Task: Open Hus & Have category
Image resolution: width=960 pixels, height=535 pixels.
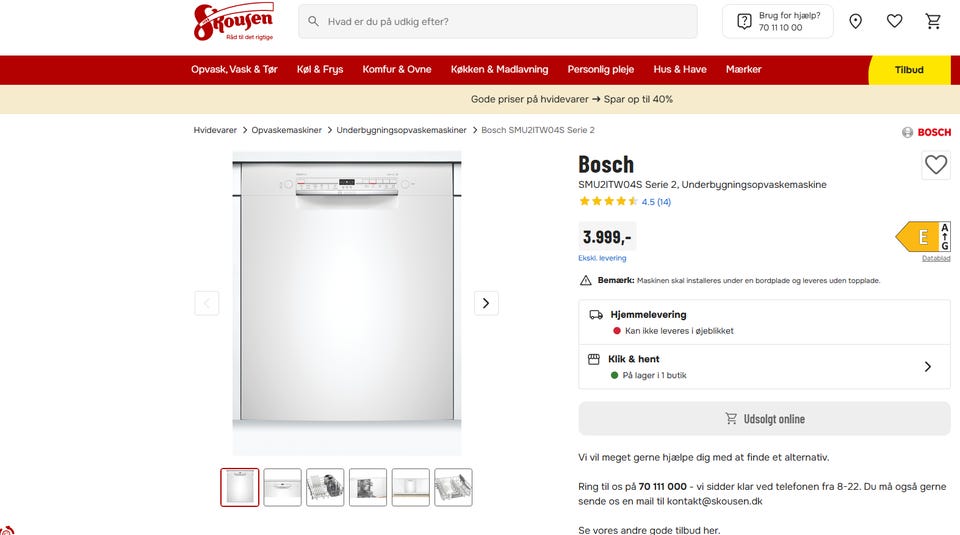Action: [x=680, y=70]
